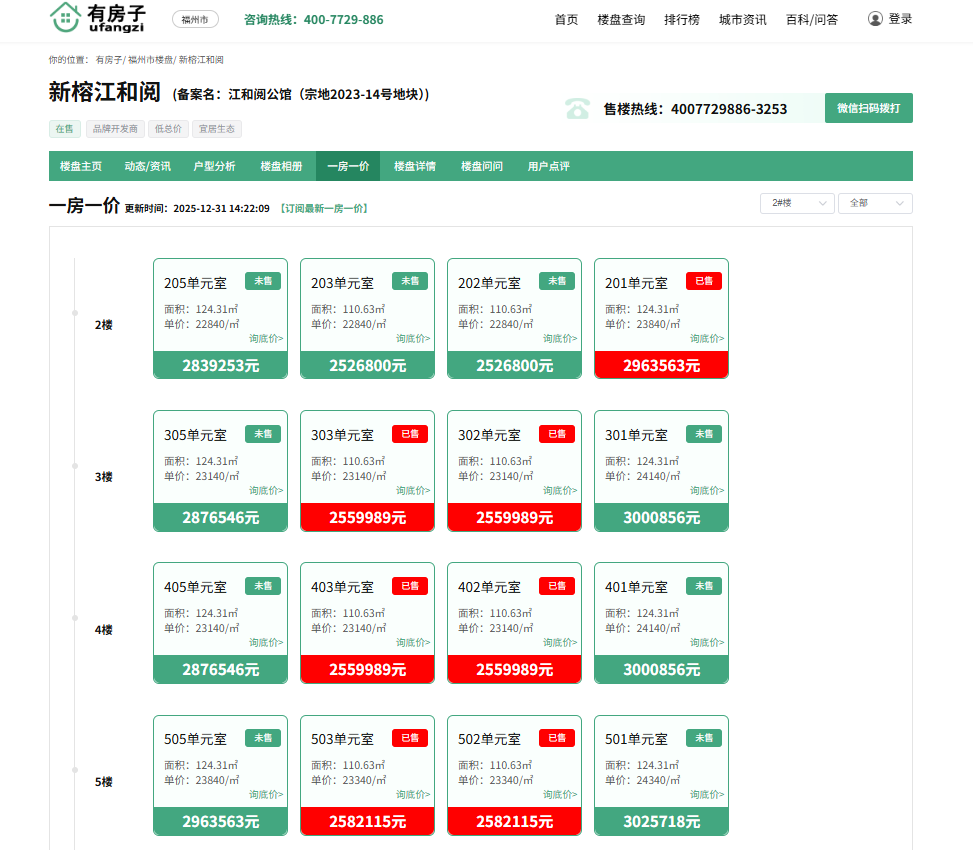Image resolution: width=973 pixels, height=850 pixels.
Task: Click the 订阅最新一房一价 link
Action: [325, 209]
